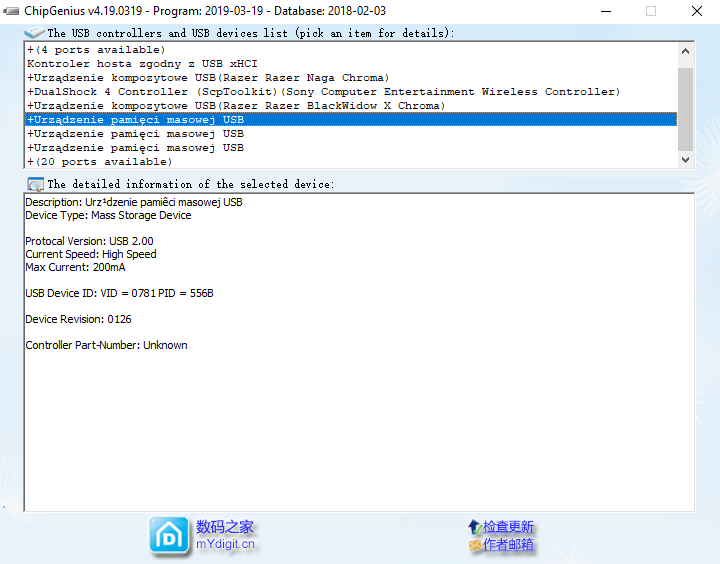
Task: Click the 'Device Revision: 0126' line
Action: (x=78, y=319)
